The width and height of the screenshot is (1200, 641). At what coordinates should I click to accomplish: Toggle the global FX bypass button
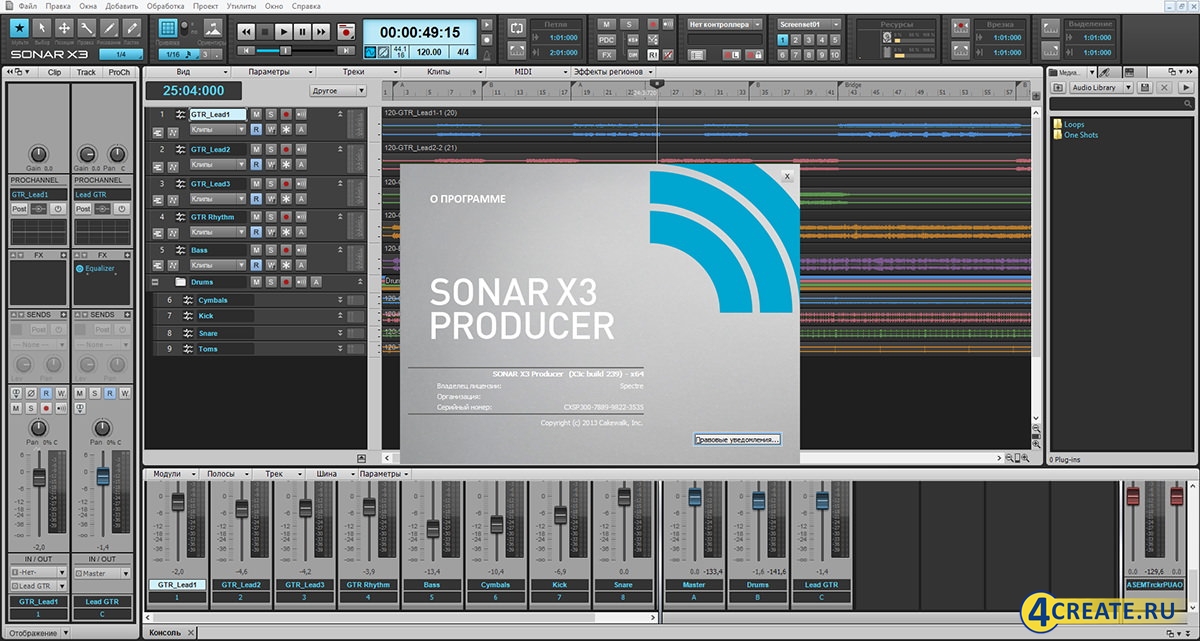[x=607, y=54]
